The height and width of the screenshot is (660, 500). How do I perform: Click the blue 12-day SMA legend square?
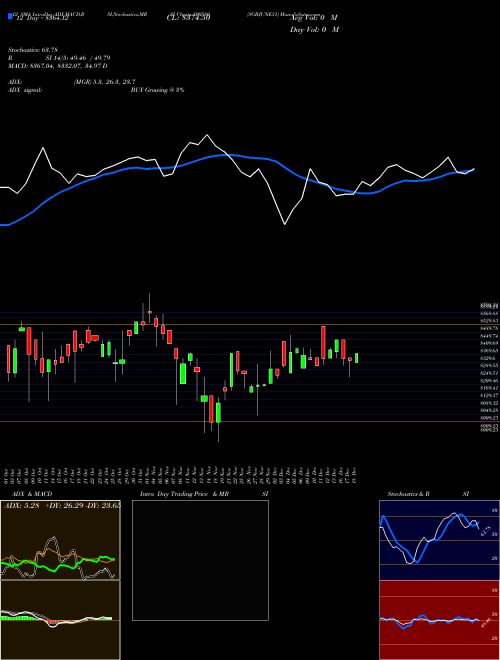point(10,16)
